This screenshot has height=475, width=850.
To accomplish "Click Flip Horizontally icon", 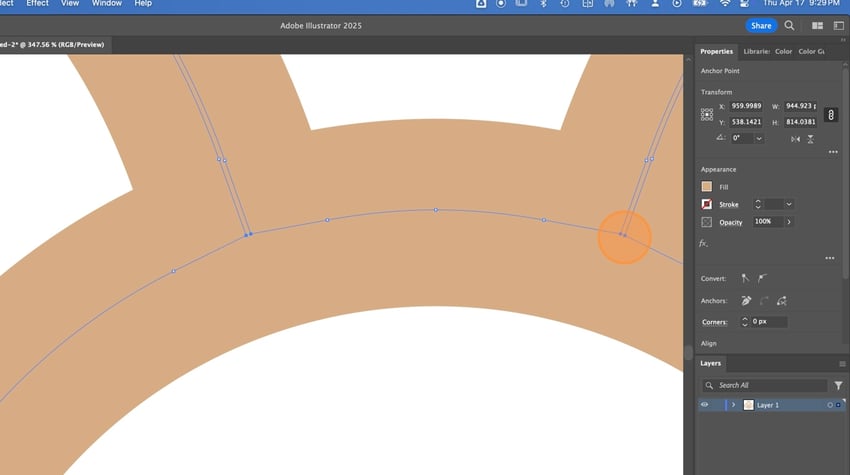I will (795, 139).
